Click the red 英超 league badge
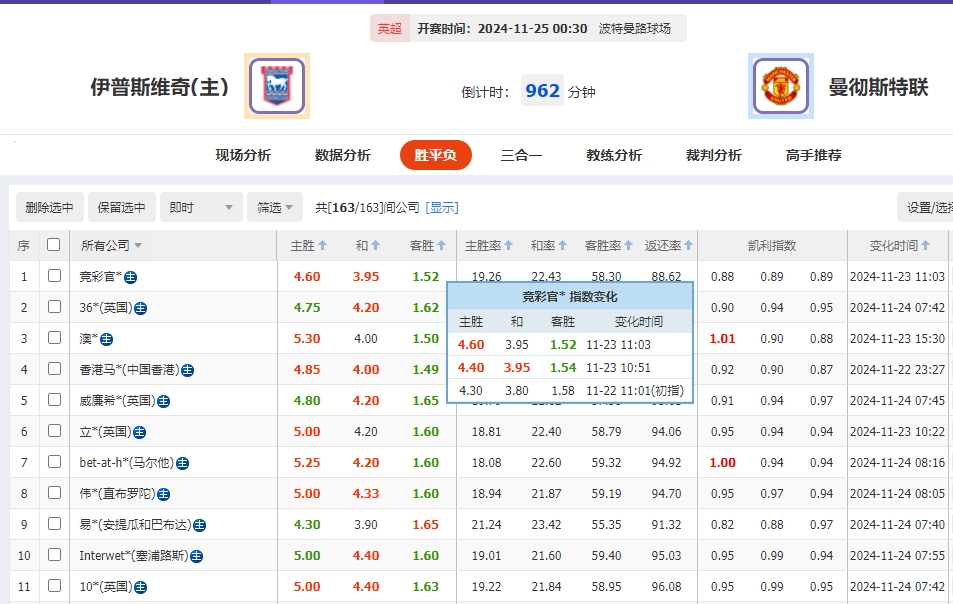Image resolution: width=953 pixels, height=604 pixels. tap(389, 28)
